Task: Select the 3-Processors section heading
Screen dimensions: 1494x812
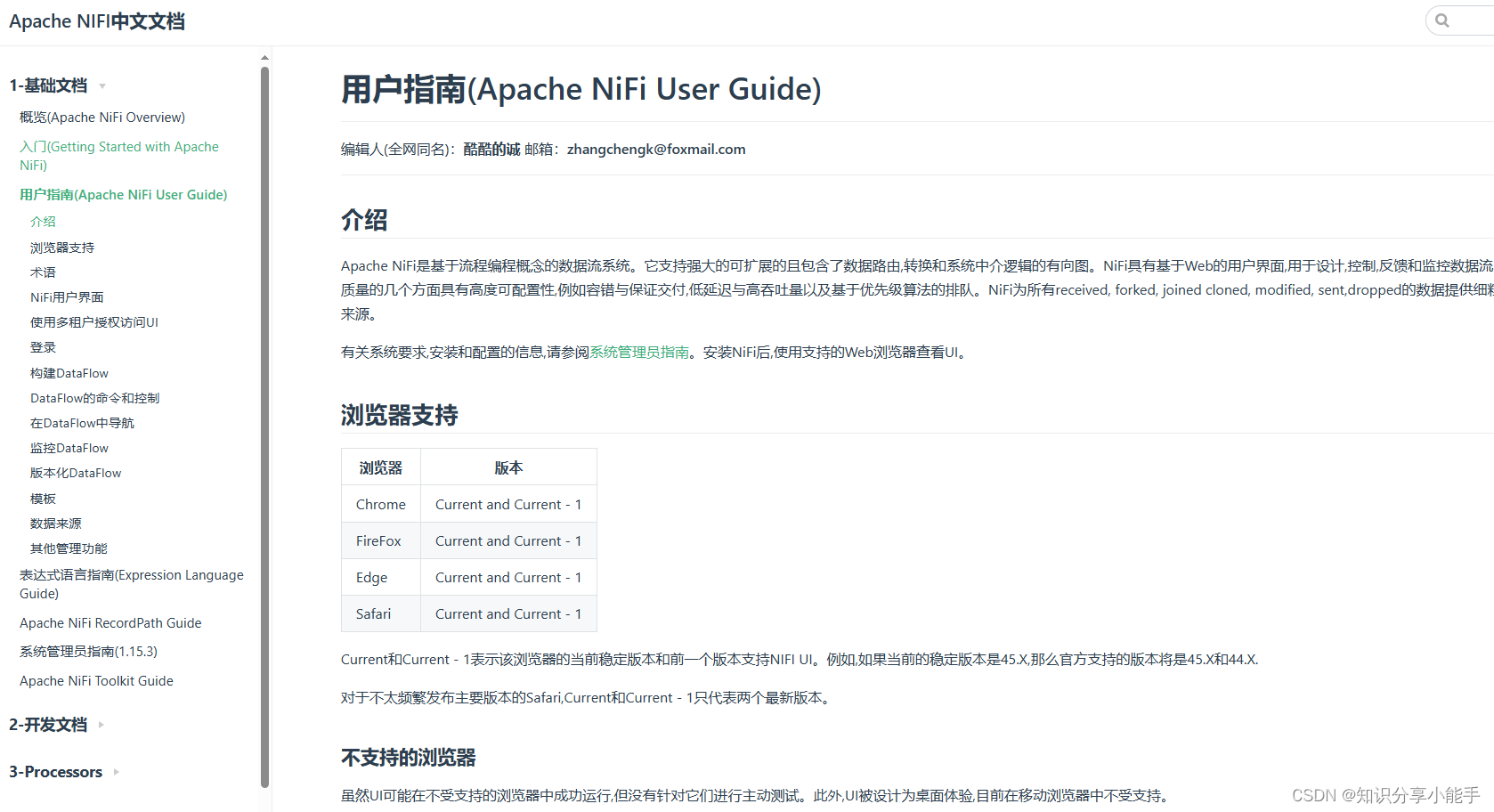Action: coord(55,772)
